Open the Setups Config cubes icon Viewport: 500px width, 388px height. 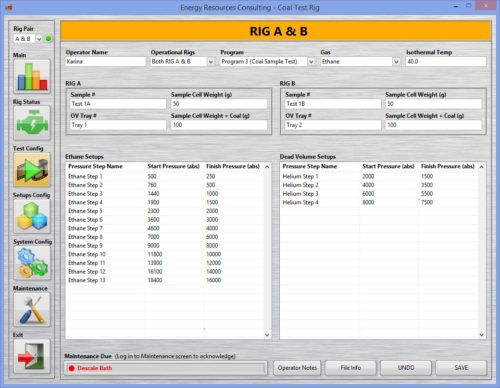point(32,216)
